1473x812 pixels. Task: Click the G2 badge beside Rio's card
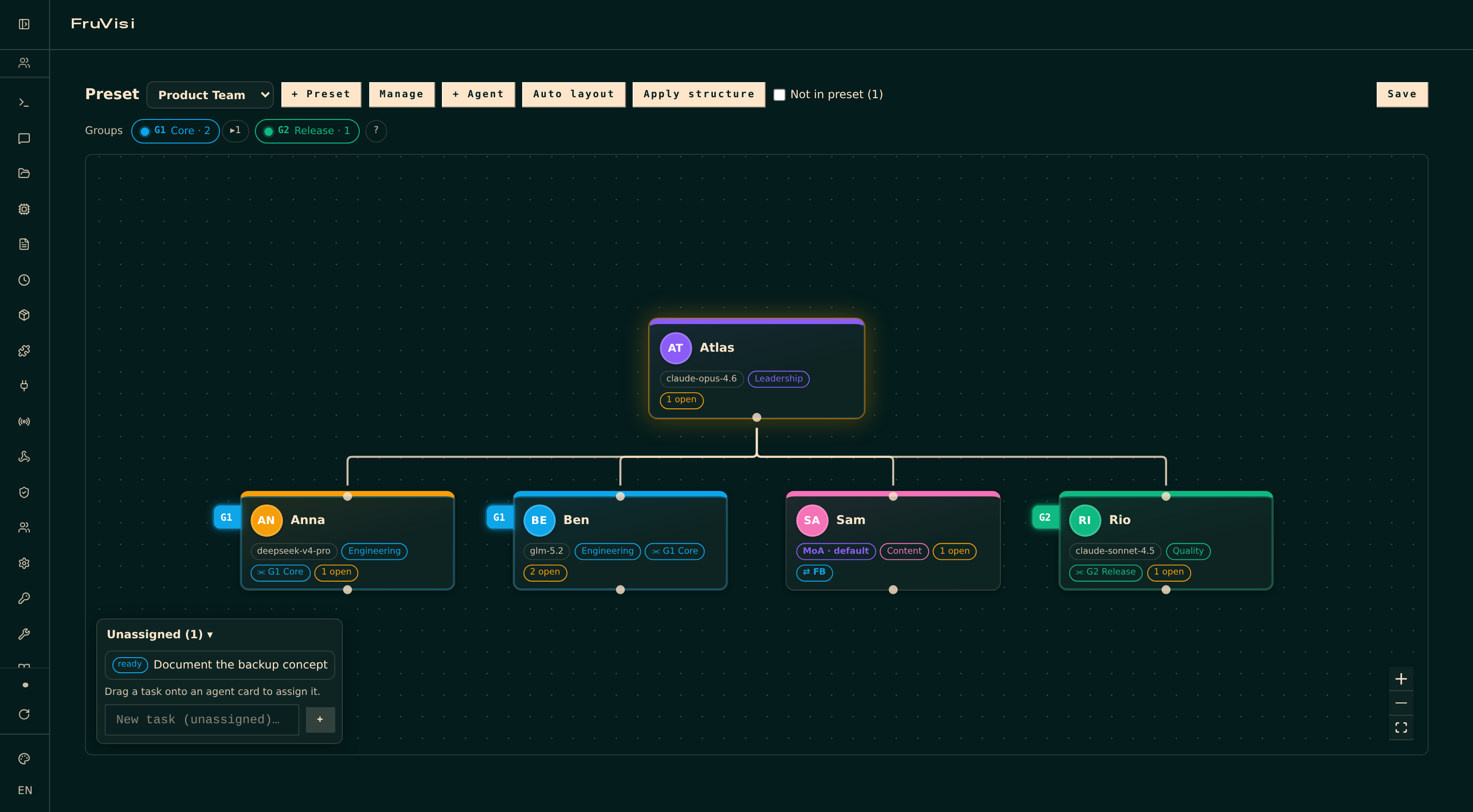1045,517
